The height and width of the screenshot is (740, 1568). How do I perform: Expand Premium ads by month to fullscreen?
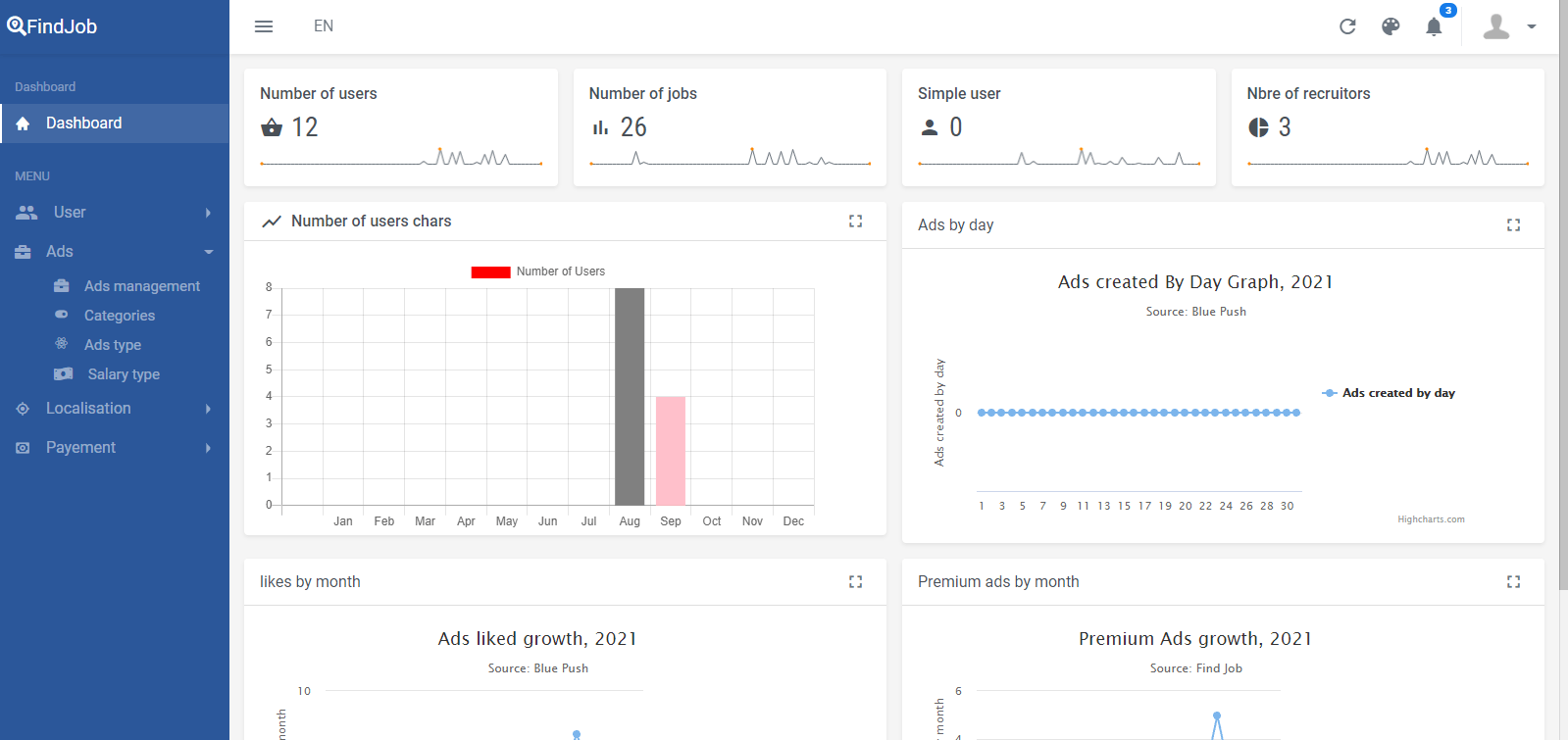point(1513,582)
